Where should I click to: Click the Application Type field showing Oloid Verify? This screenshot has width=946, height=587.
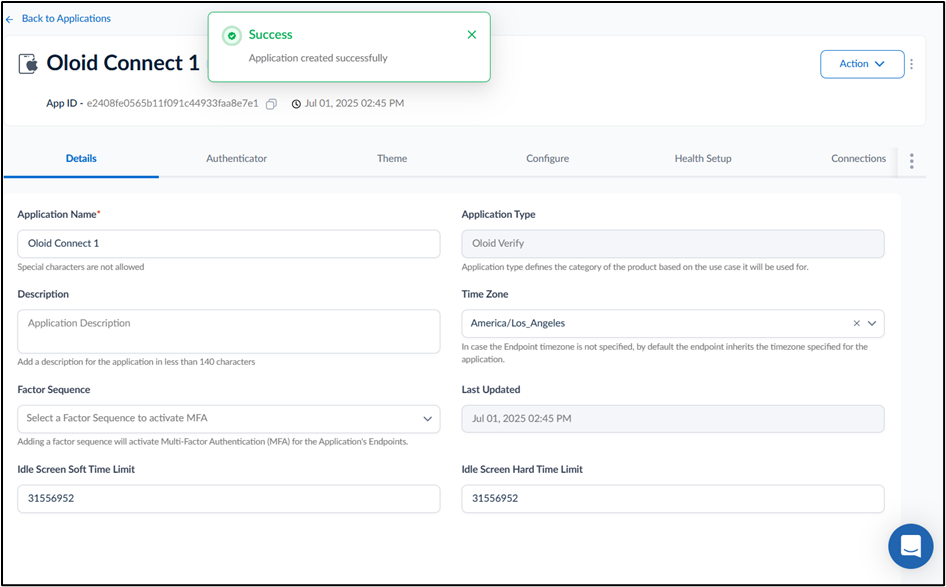pos(673,244)
